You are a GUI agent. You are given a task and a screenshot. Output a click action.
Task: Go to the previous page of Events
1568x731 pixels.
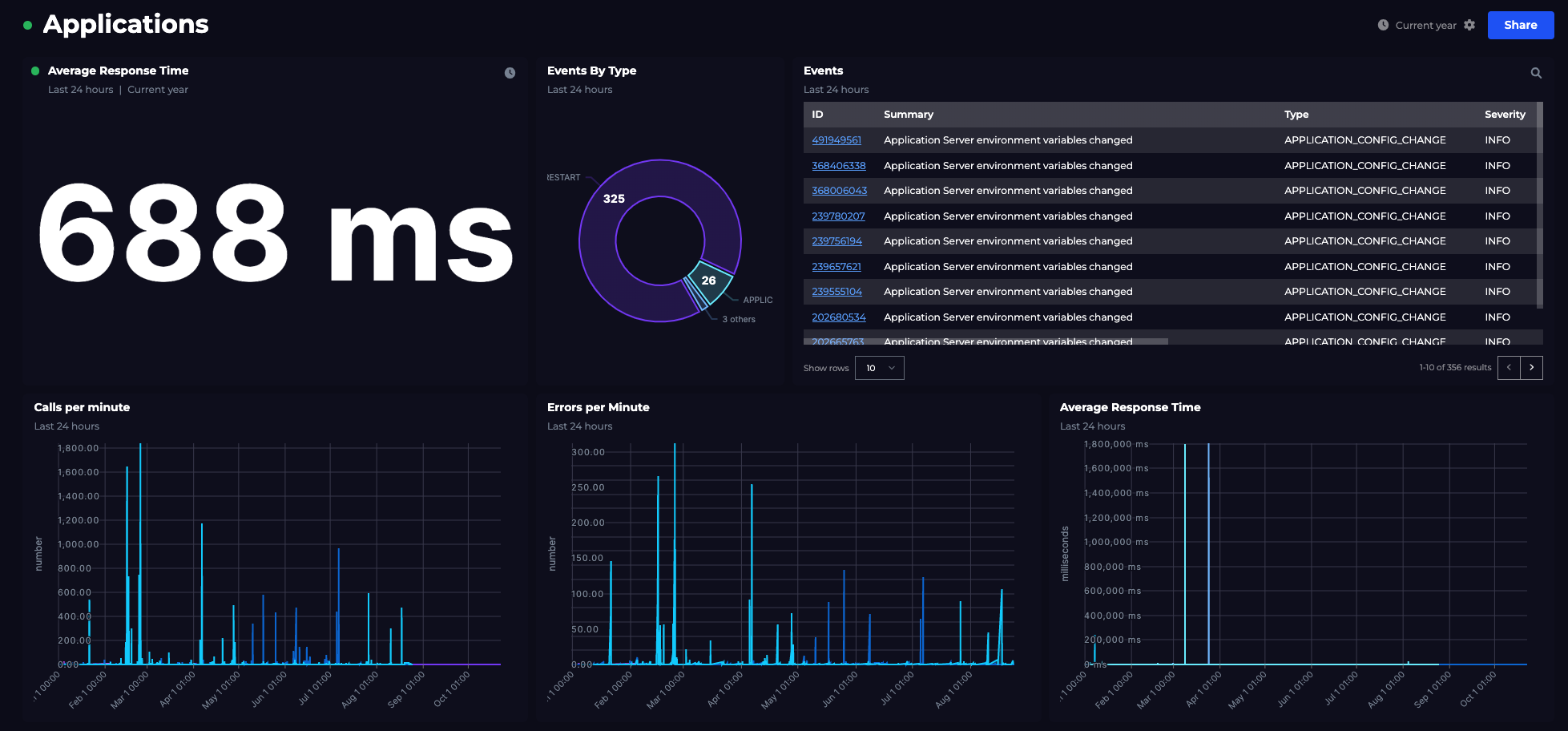click(1509, 367)
